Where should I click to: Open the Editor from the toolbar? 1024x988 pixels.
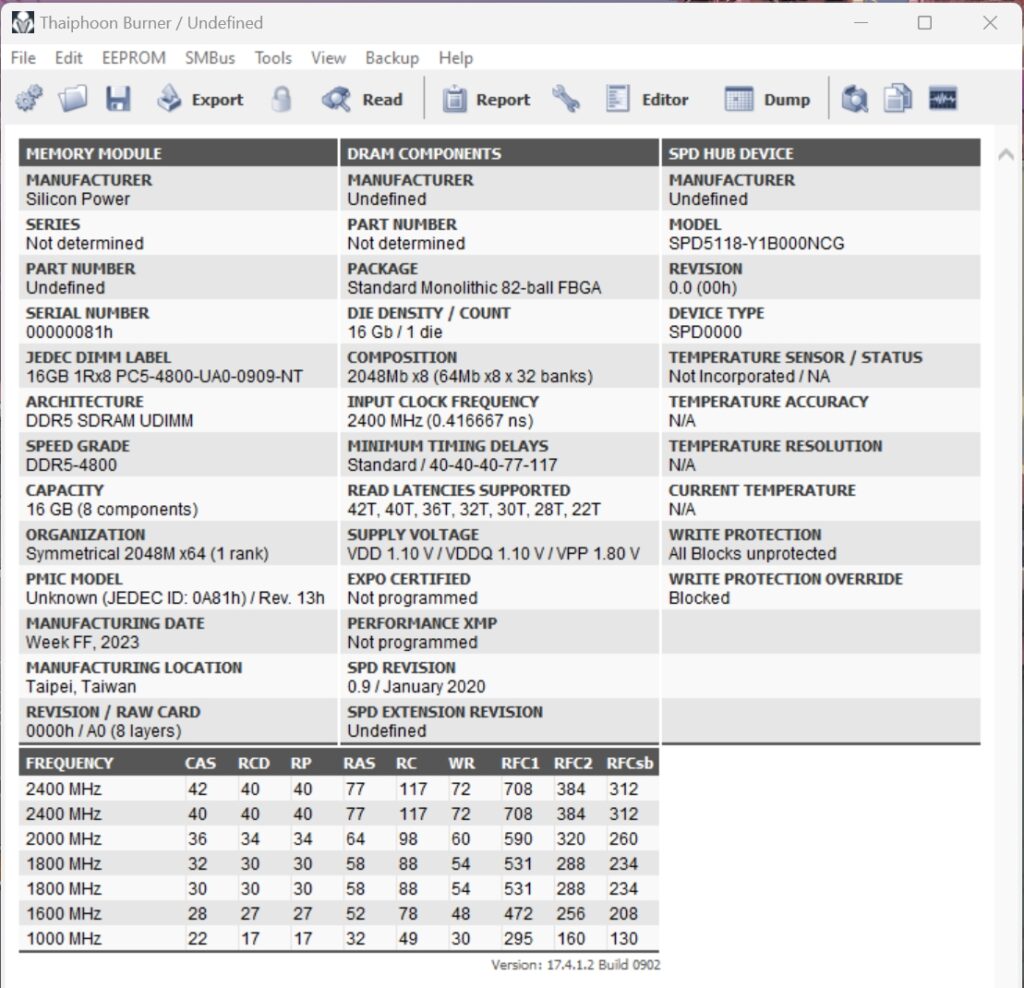pyautogui.click(x=647, y=99)
